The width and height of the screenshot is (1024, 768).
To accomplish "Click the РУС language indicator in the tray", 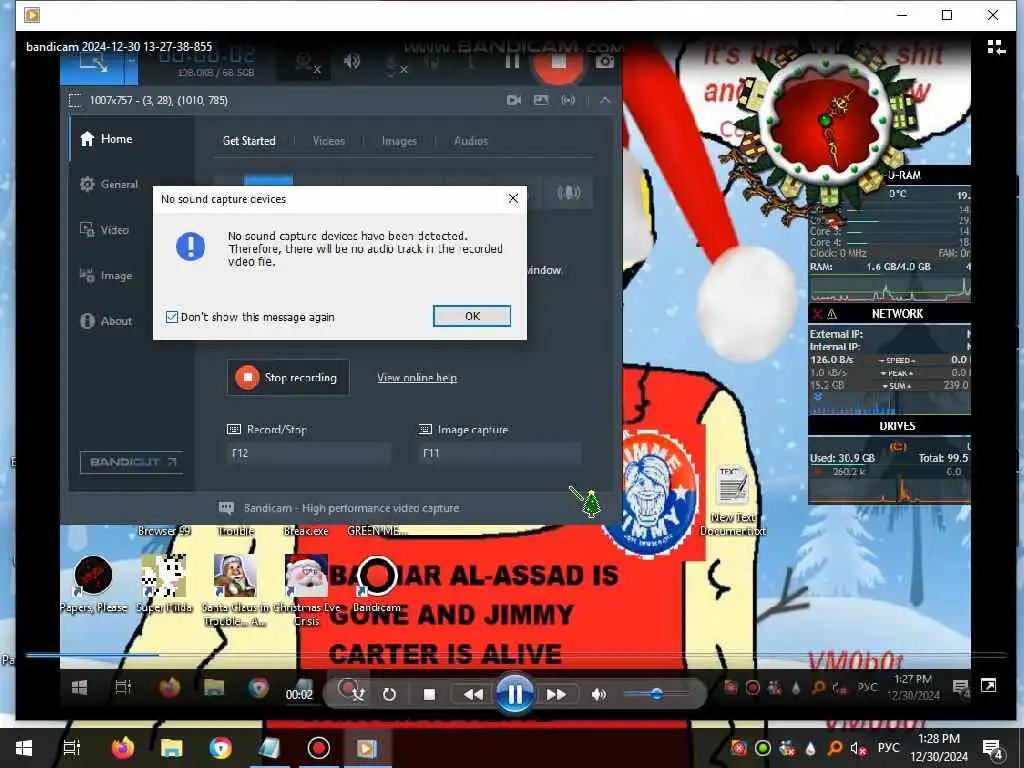I will tap(888, 748).
